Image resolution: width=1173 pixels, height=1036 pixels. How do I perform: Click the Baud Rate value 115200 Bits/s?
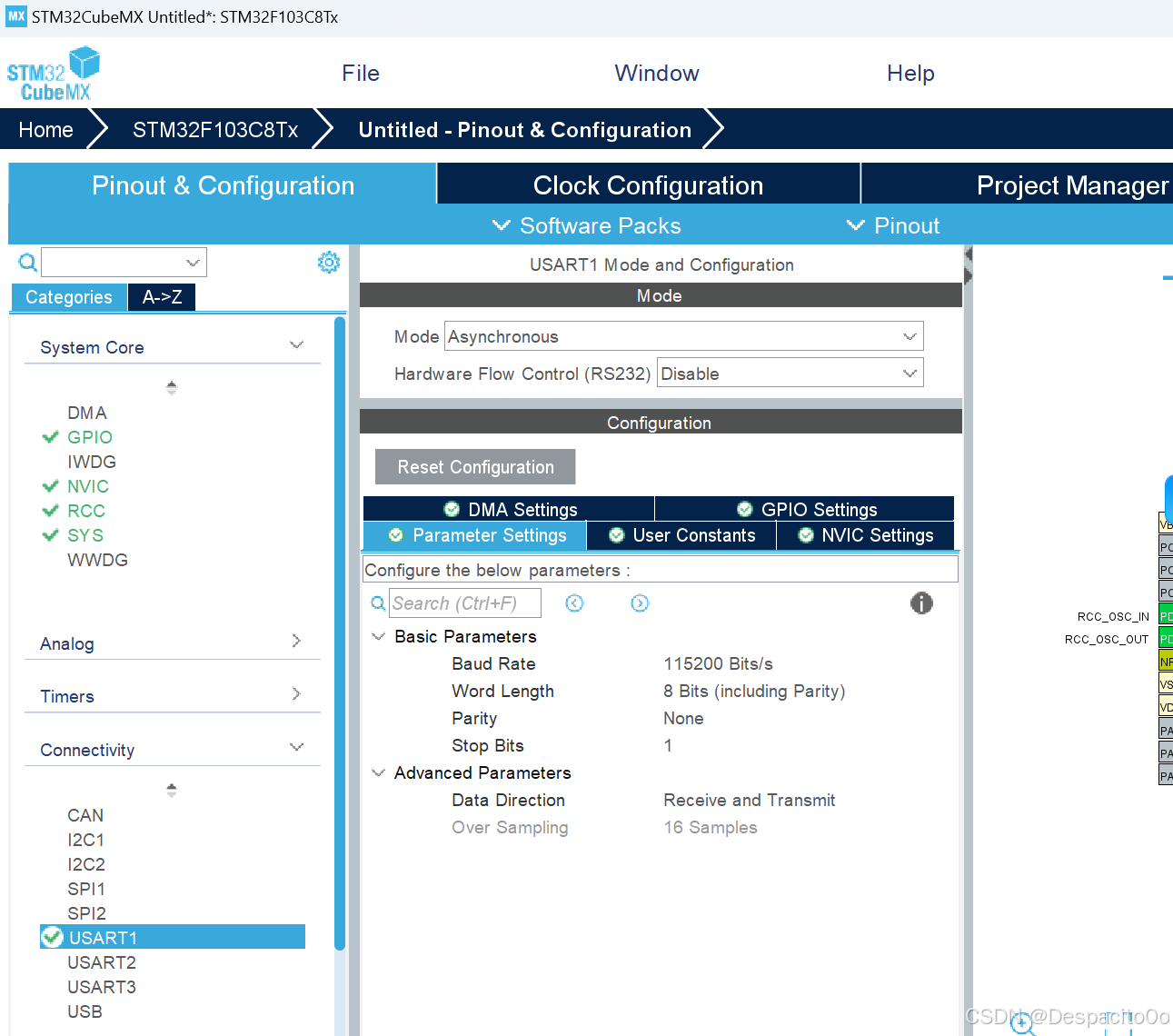[718, 663]
